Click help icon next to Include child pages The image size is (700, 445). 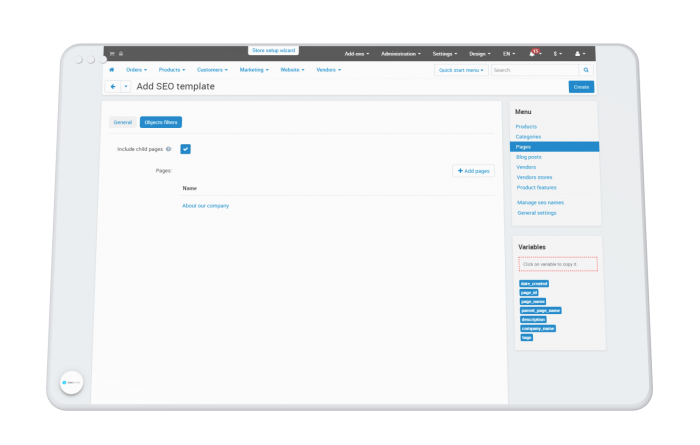[x=168, y=149]
